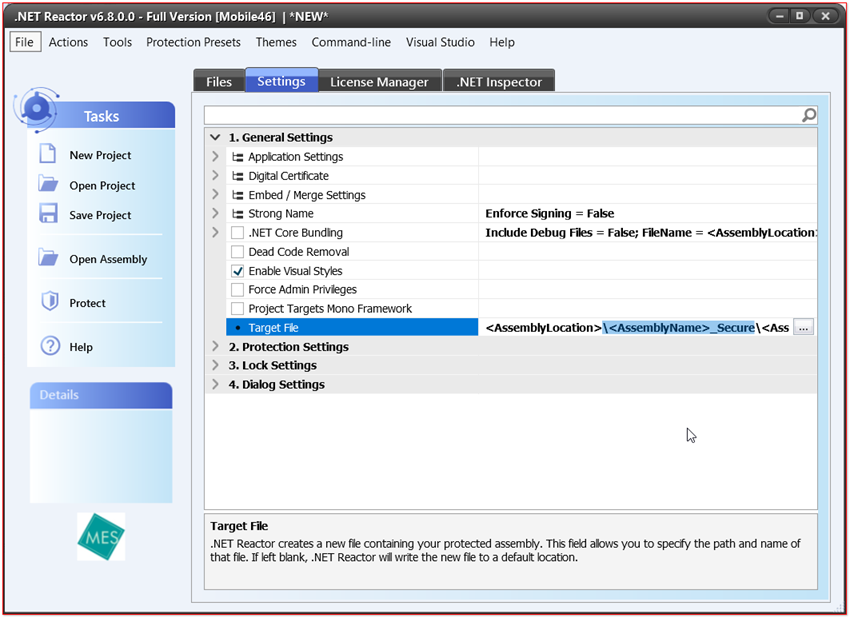
Task: Click the Target File path value field
Action: coord(636,327)
